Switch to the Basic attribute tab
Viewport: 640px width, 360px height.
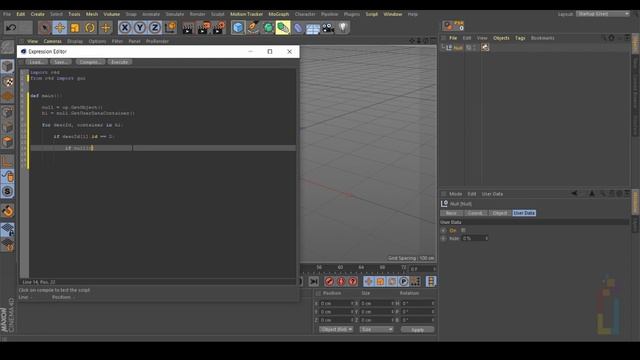[x=451, y=213]
